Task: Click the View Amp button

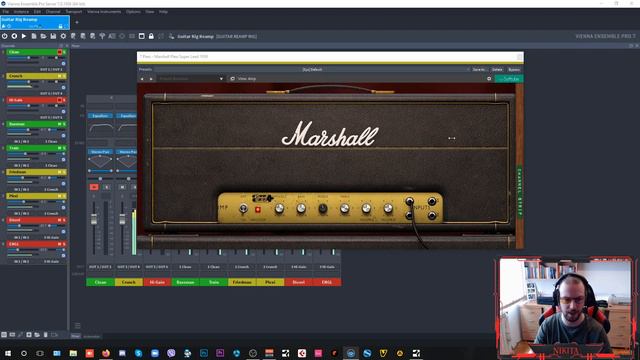Action: tap(243, 79)
